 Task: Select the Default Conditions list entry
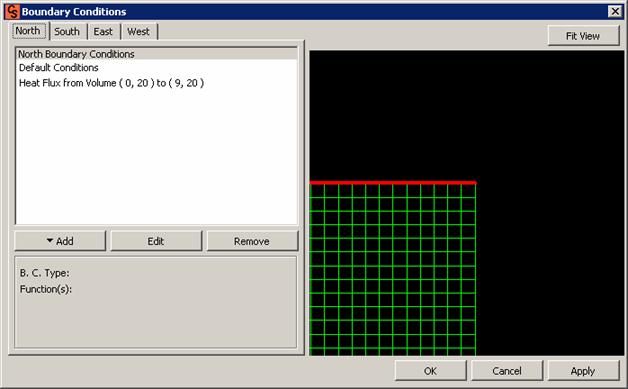tap(58, 68)
